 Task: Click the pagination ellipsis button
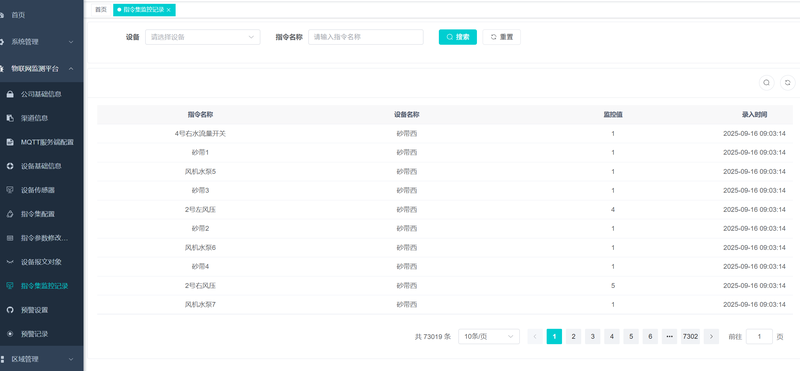pyautogui.click(x=669, y=336)
